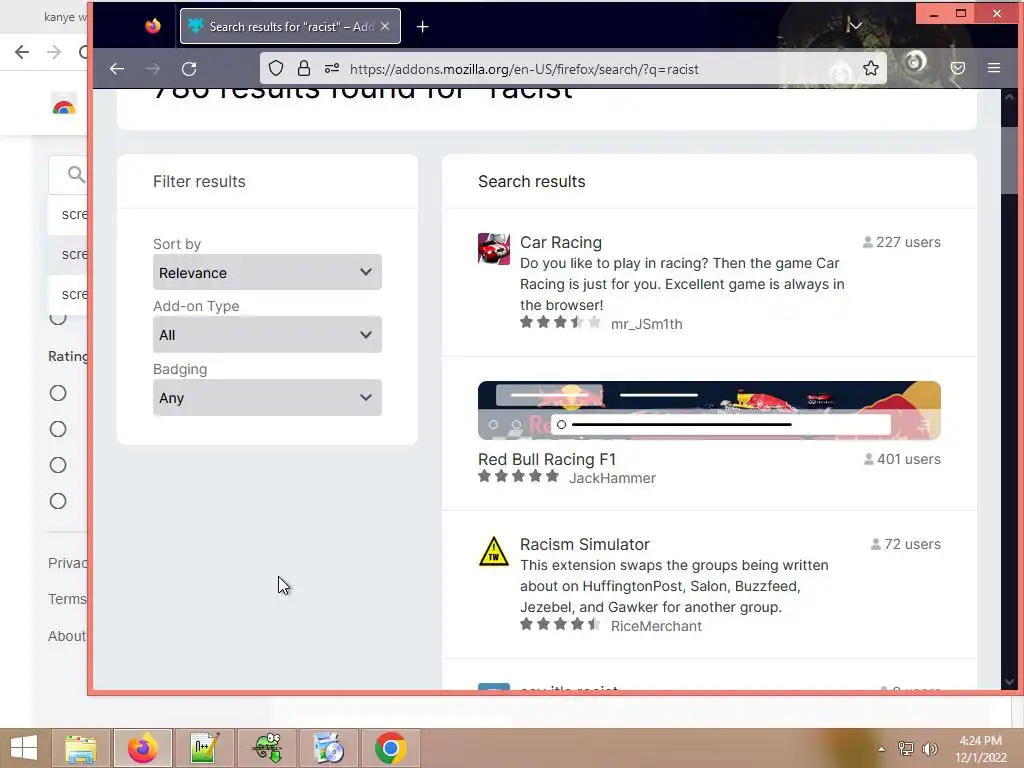
Task: Close the Search results for racist tab
Action: click(385, 26)
